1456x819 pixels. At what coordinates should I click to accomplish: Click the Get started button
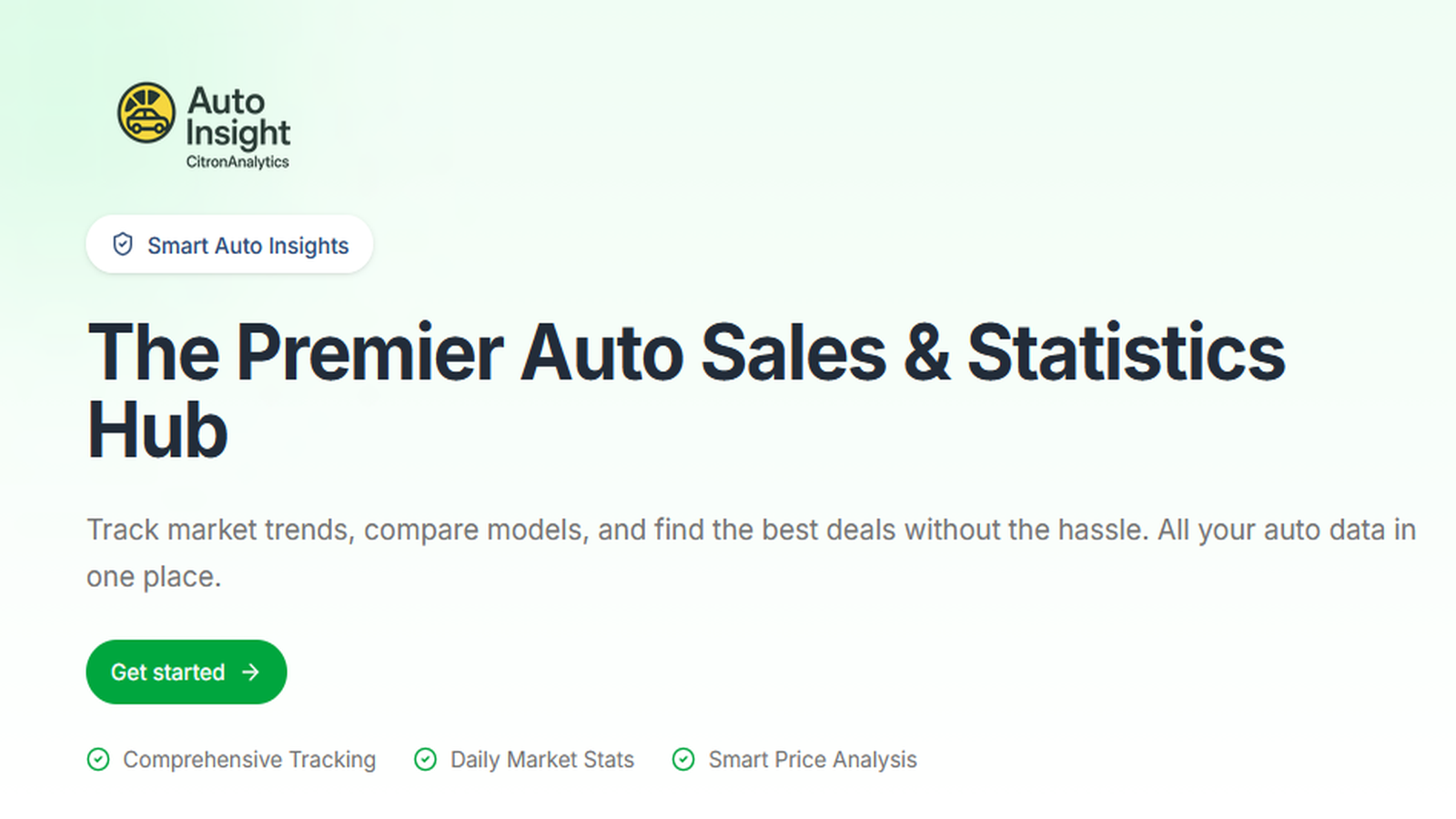[186, 672]
